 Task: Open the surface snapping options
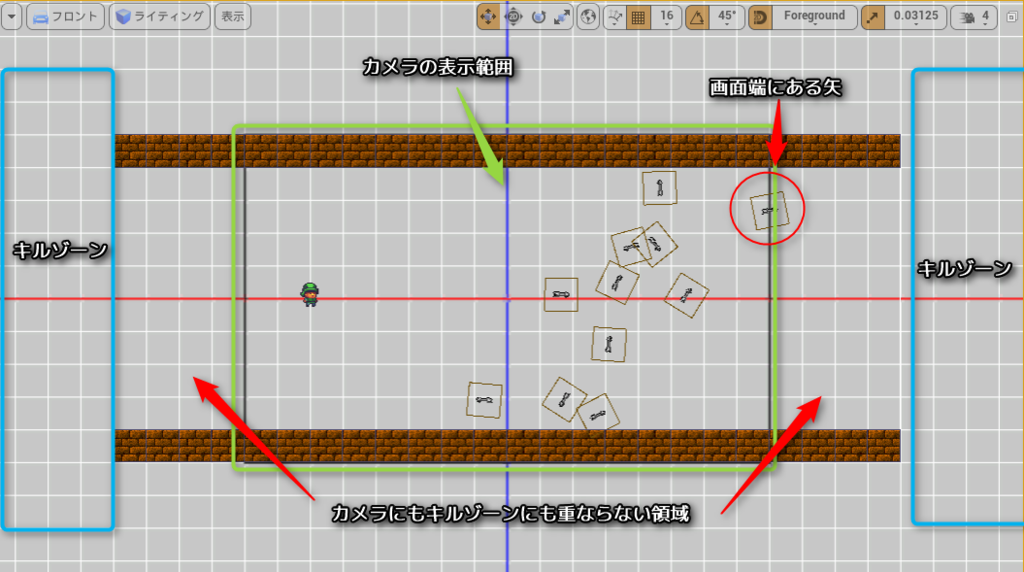click(615, 16)
